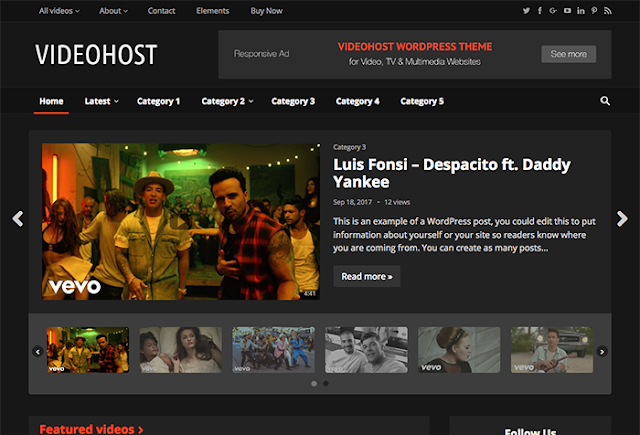This screenshot has width=640, height=435.
Task: Open the Facebook social icon
Action: point(540,11)
